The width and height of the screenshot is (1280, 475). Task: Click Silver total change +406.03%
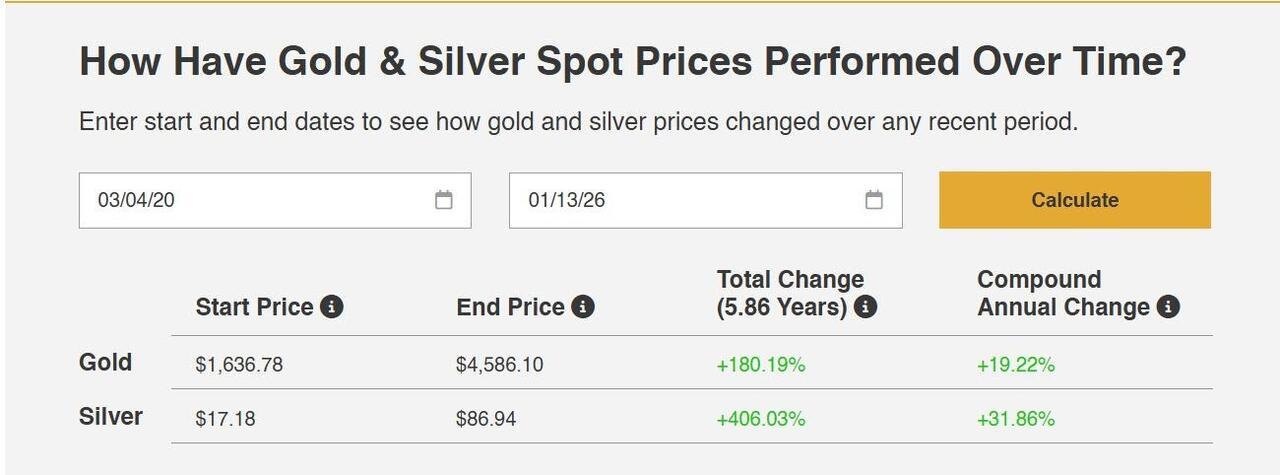(761, 419)
